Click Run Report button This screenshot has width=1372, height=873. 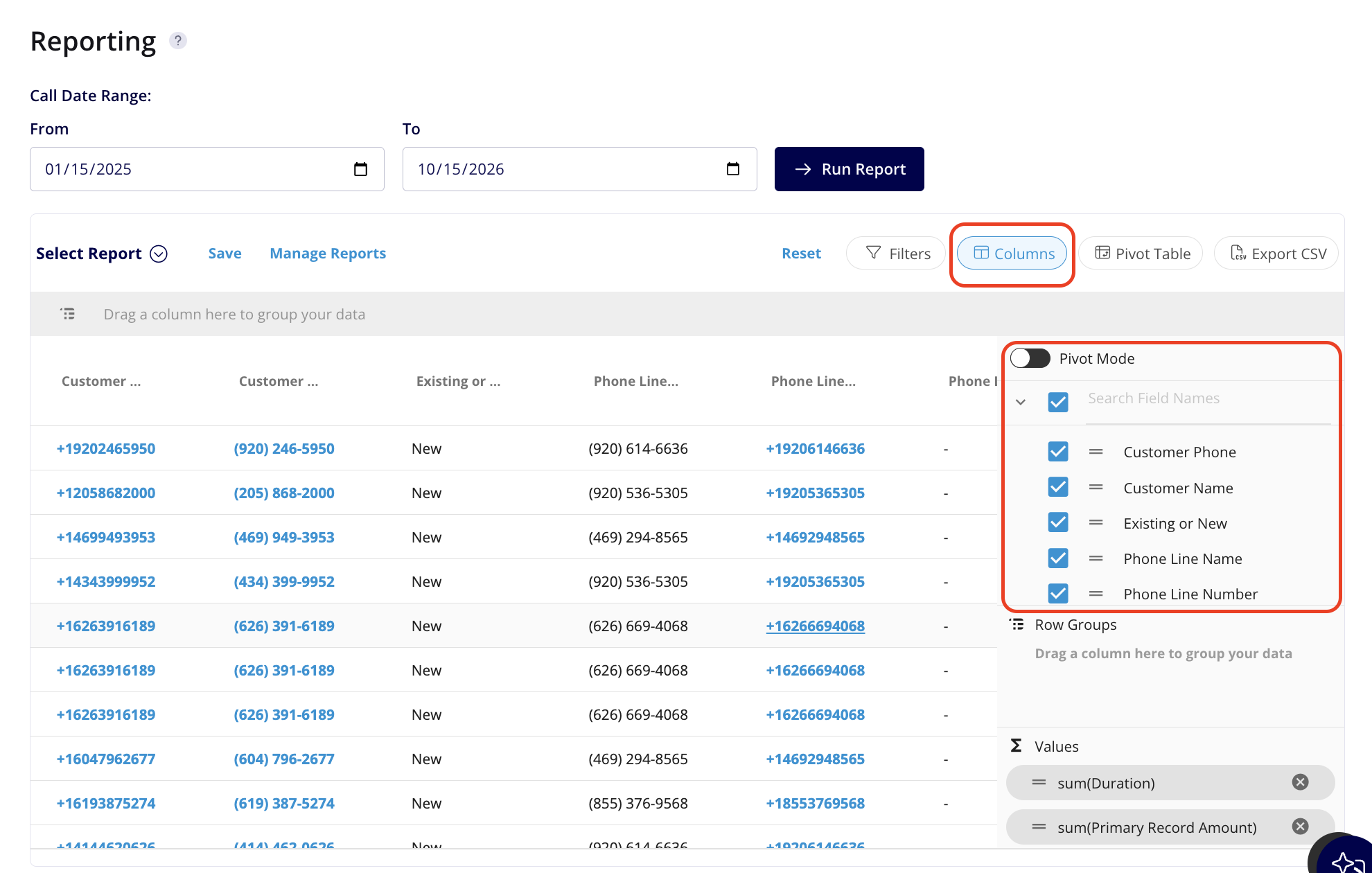(850, 169)
